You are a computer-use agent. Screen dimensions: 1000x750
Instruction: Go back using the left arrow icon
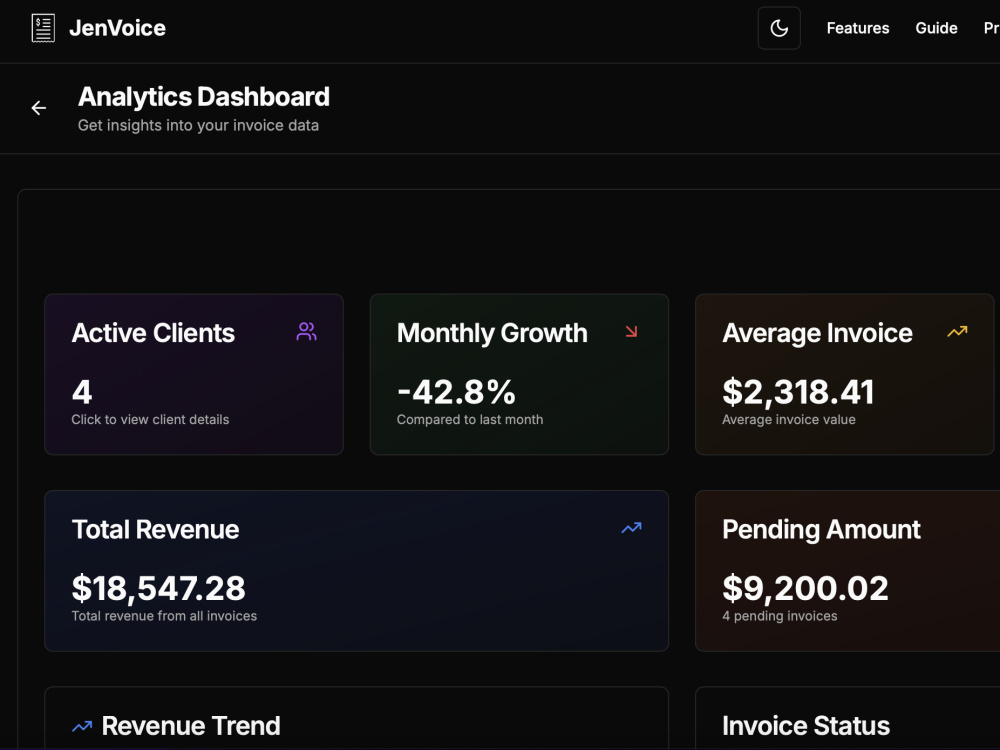[x=39, y=108]
